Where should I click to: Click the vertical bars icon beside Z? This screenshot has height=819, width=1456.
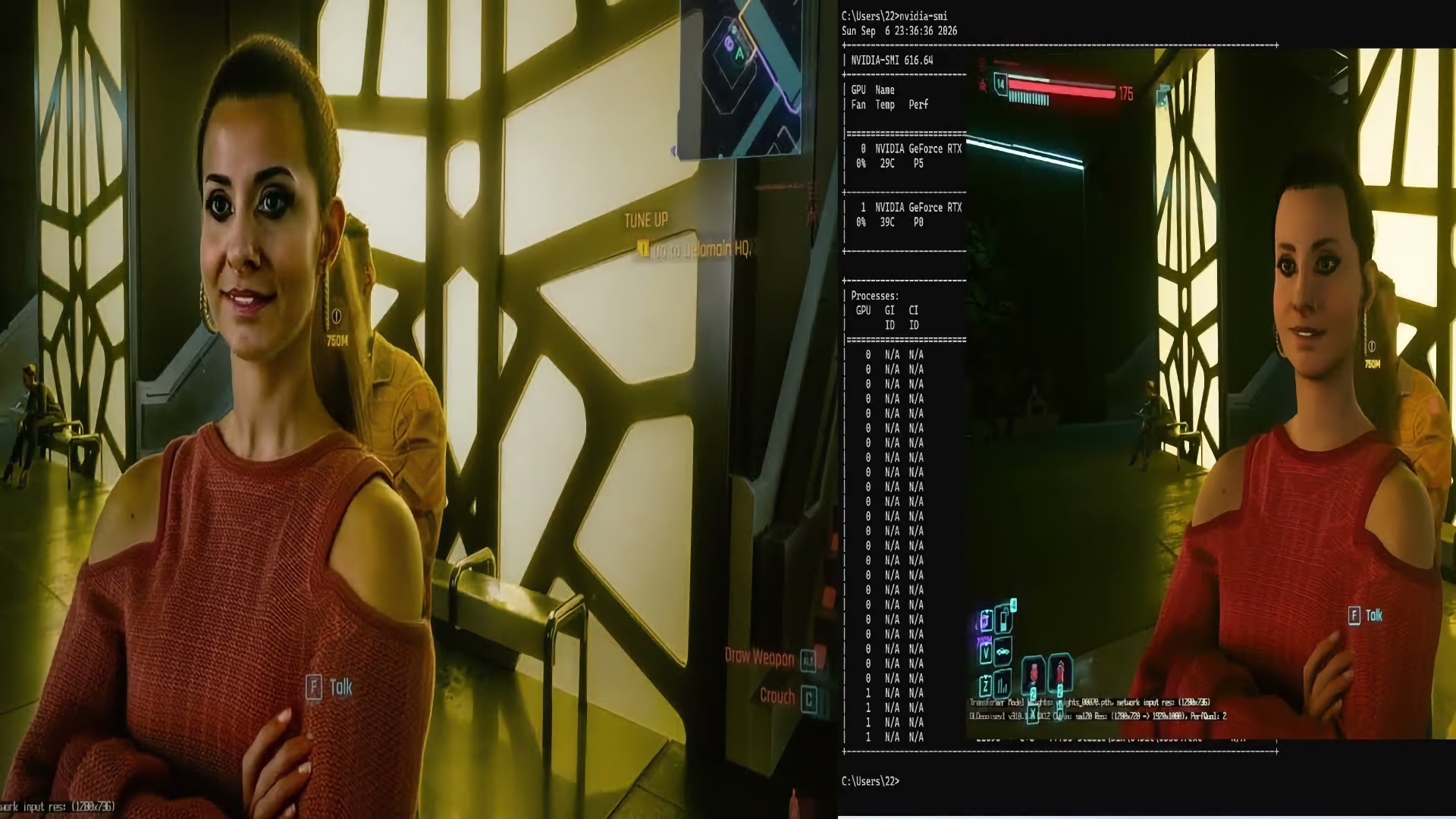click(x=1003, y=686)
